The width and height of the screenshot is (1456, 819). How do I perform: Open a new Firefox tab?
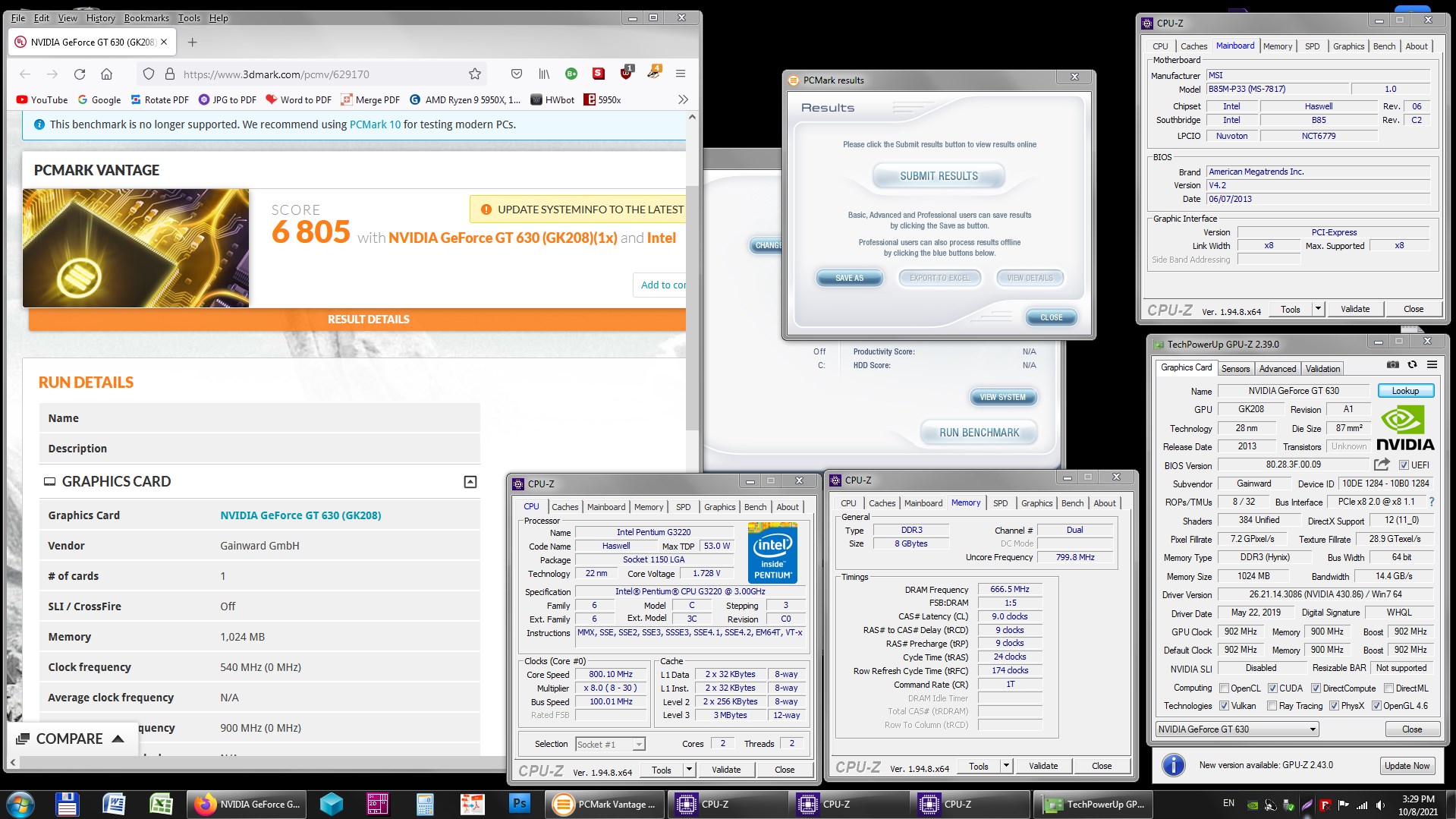click(x=193, y=43)
